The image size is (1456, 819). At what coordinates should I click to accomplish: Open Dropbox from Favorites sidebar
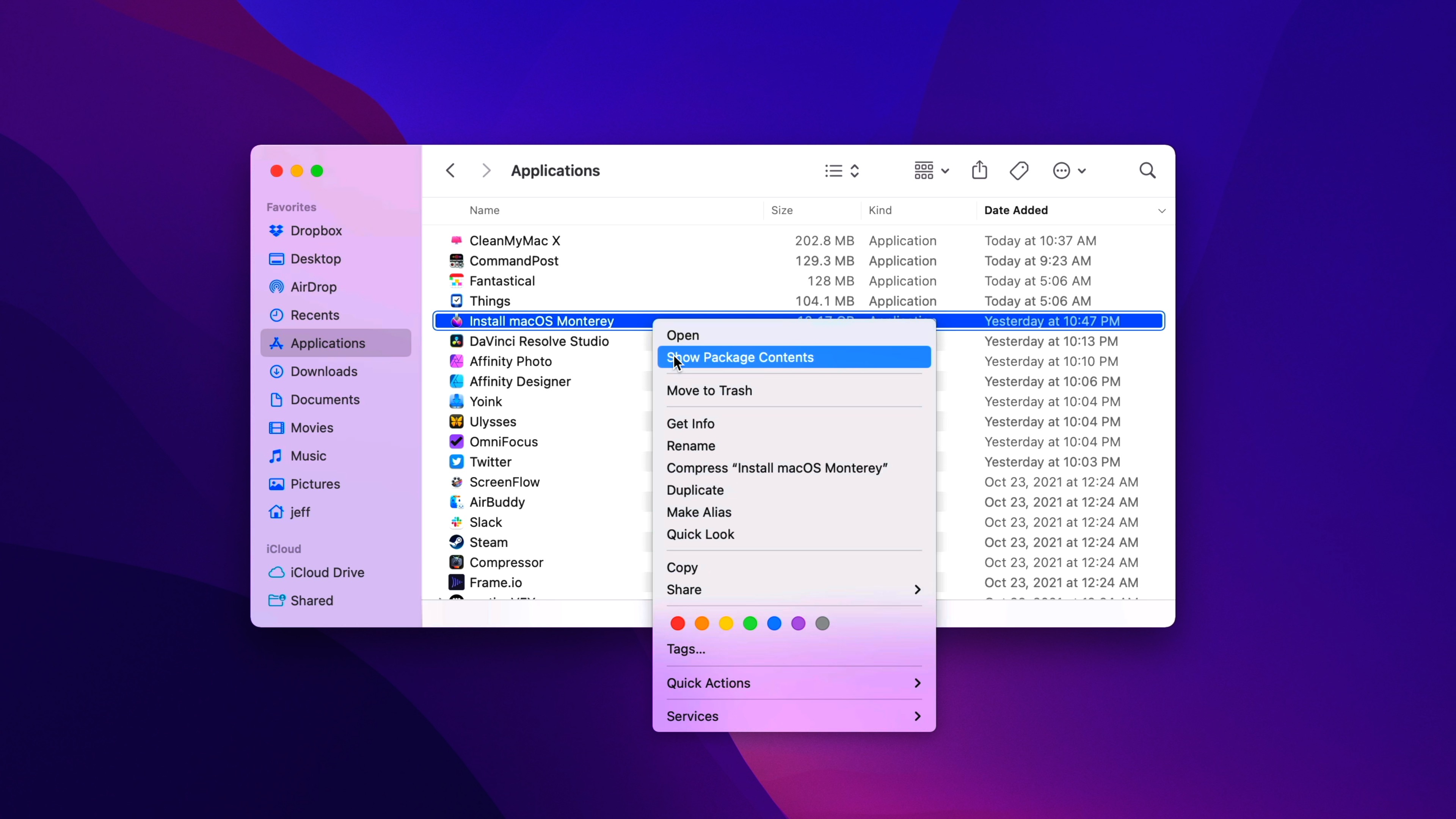pyautogui.click(x=315, y=231)
